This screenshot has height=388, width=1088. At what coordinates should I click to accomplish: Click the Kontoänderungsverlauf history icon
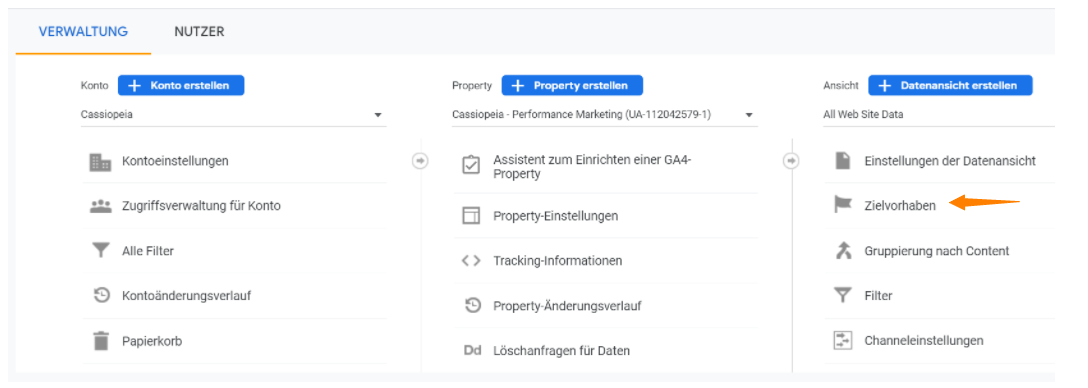point(101,296)
